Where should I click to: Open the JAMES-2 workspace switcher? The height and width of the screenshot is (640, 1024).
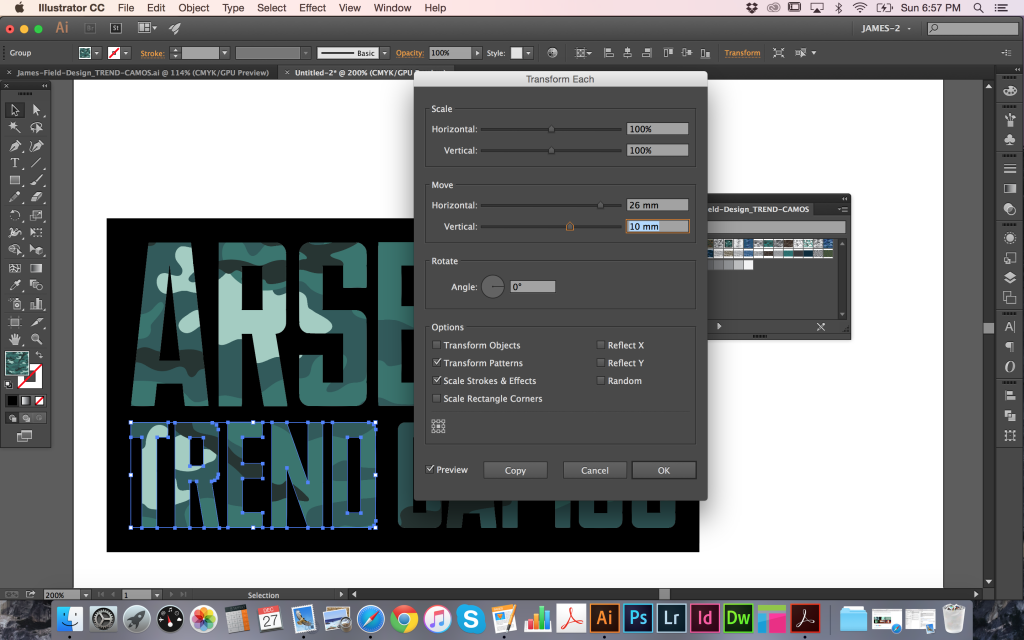(x=886, y=28)
